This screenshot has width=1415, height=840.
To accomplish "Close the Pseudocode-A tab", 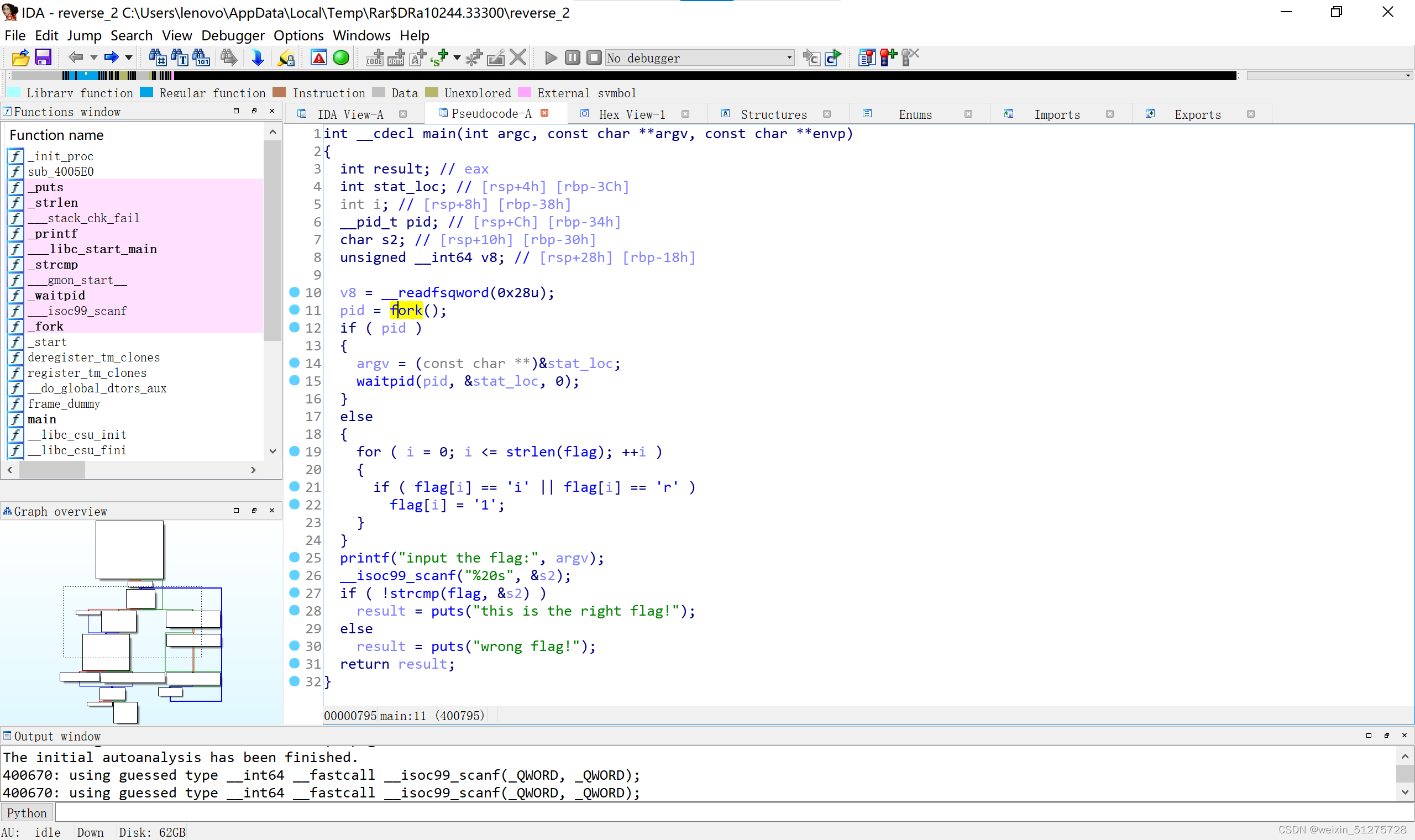I will [x=544, y=113].
